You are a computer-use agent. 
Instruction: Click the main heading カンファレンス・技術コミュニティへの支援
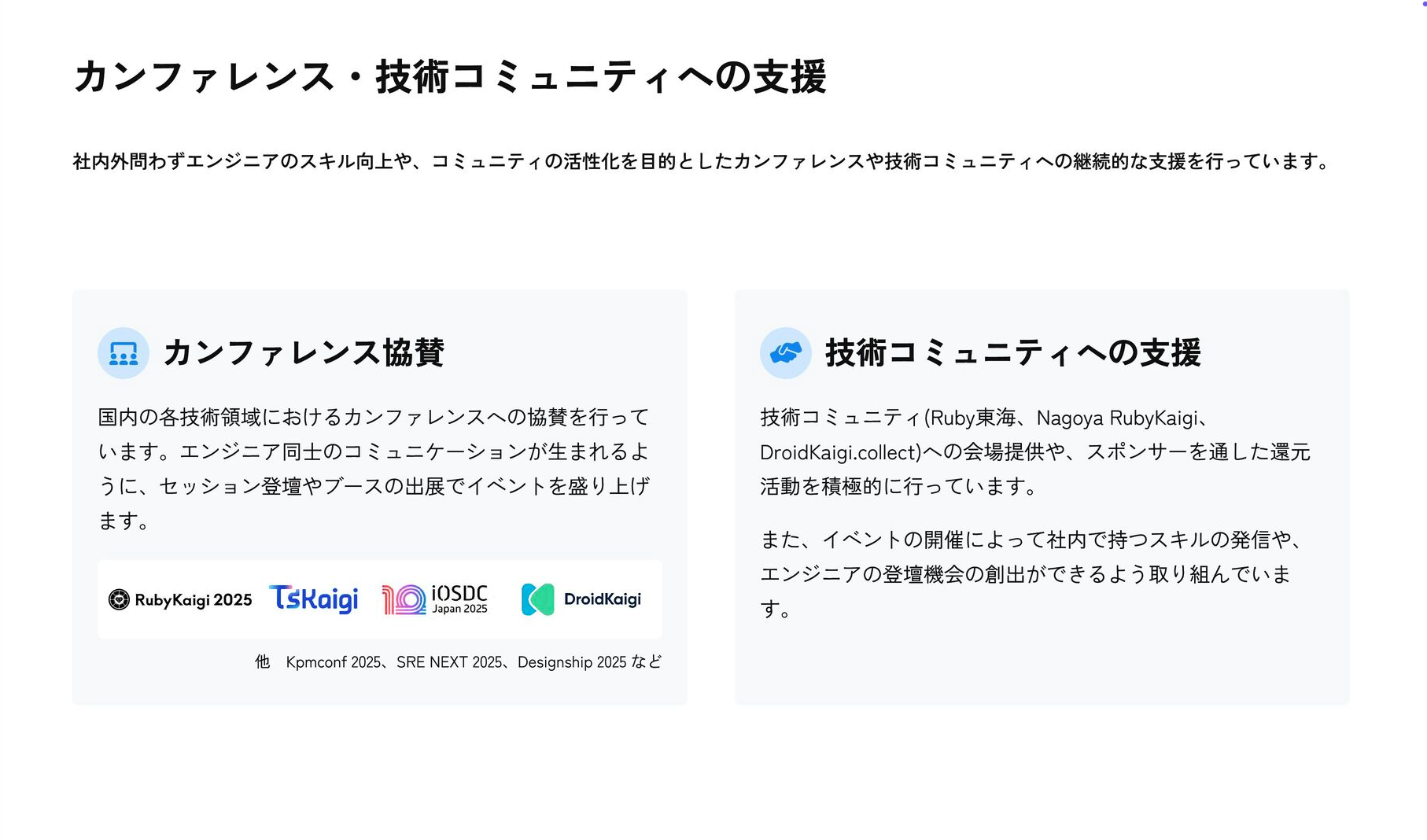tap(449, 77)
